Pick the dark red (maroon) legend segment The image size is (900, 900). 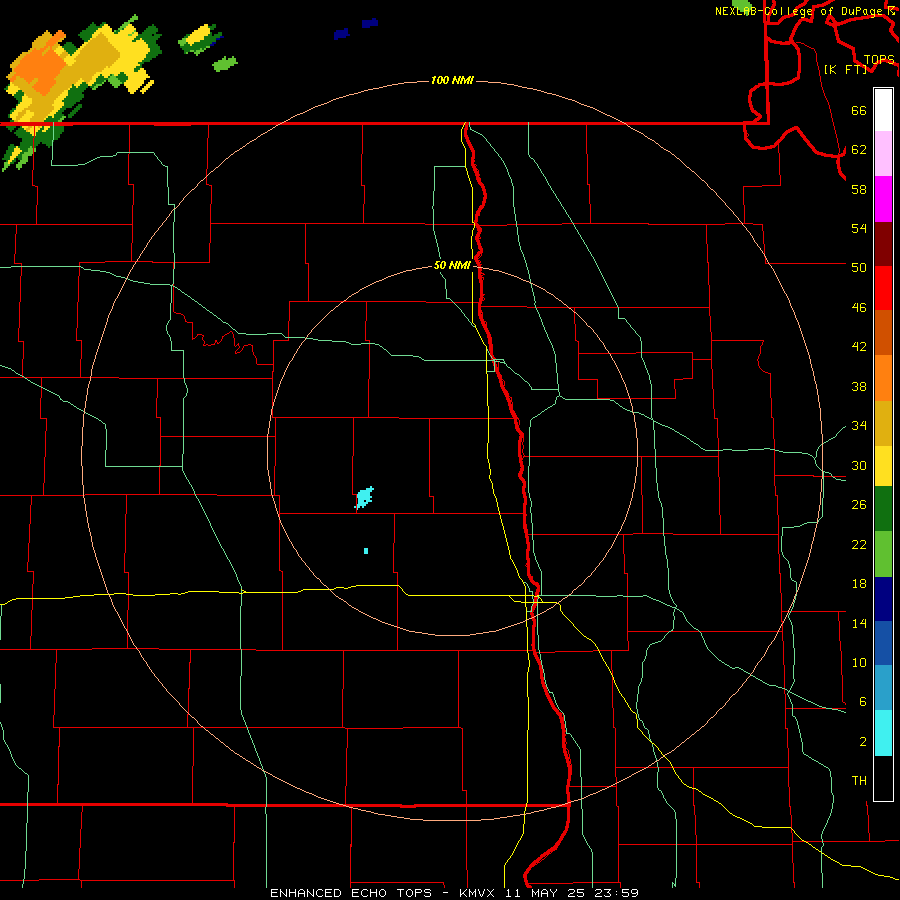883,243
